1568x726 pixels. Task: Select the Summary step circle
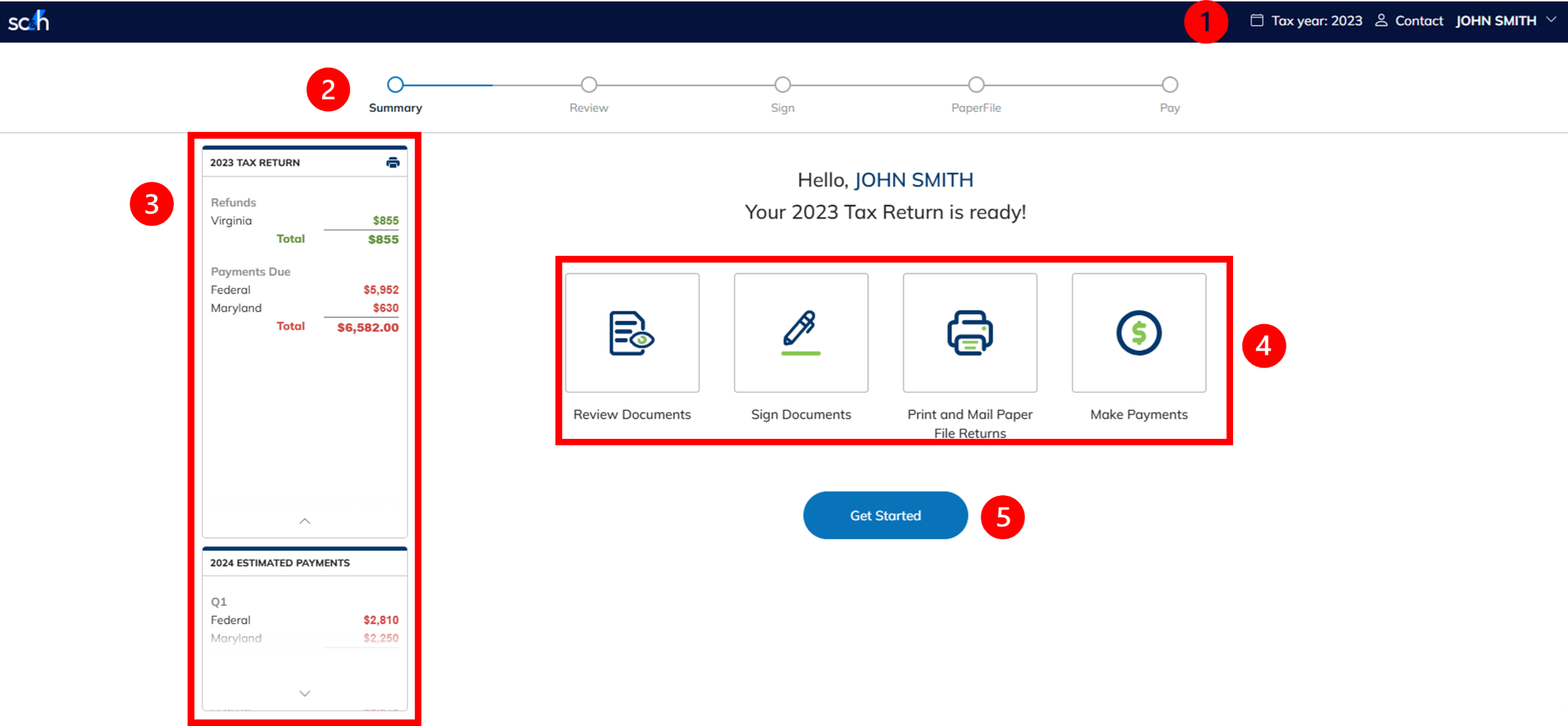coord(396,85)
